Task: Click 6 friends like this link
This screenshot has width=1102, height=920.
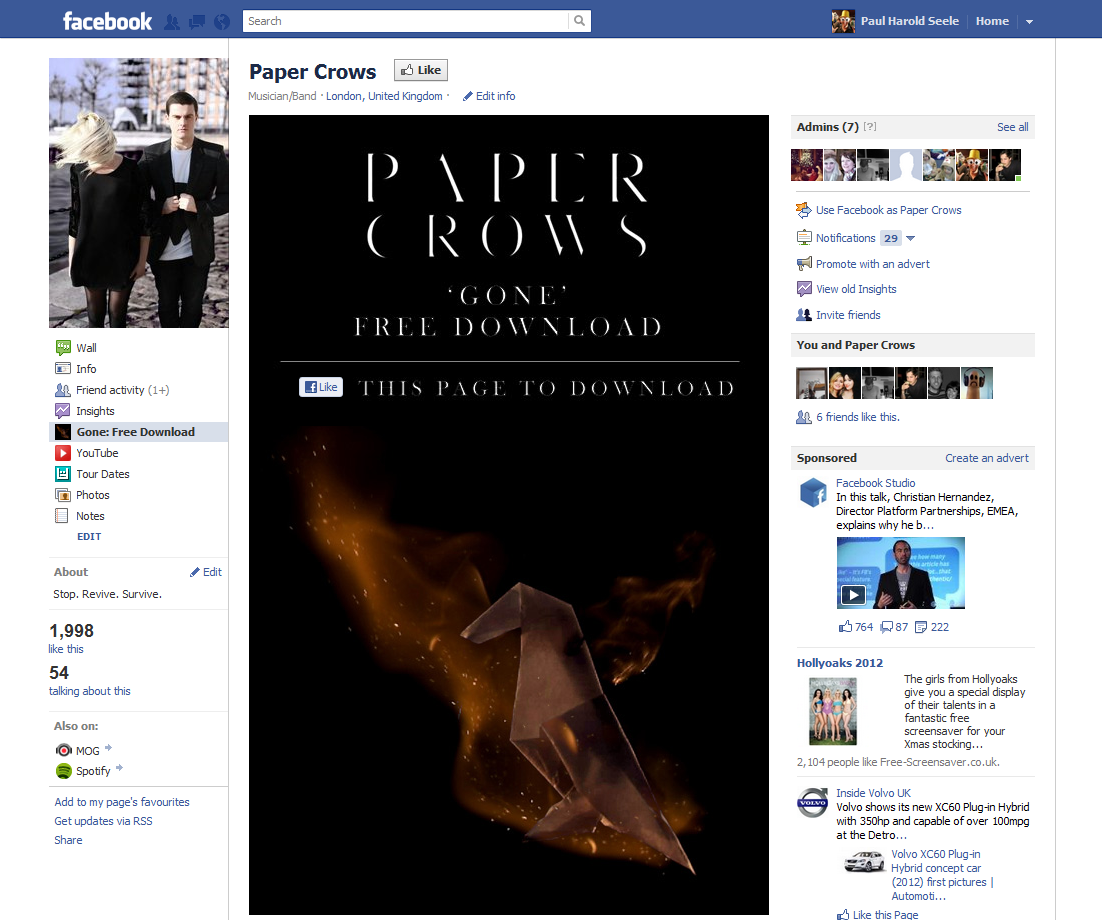Action: coord(857,417)
